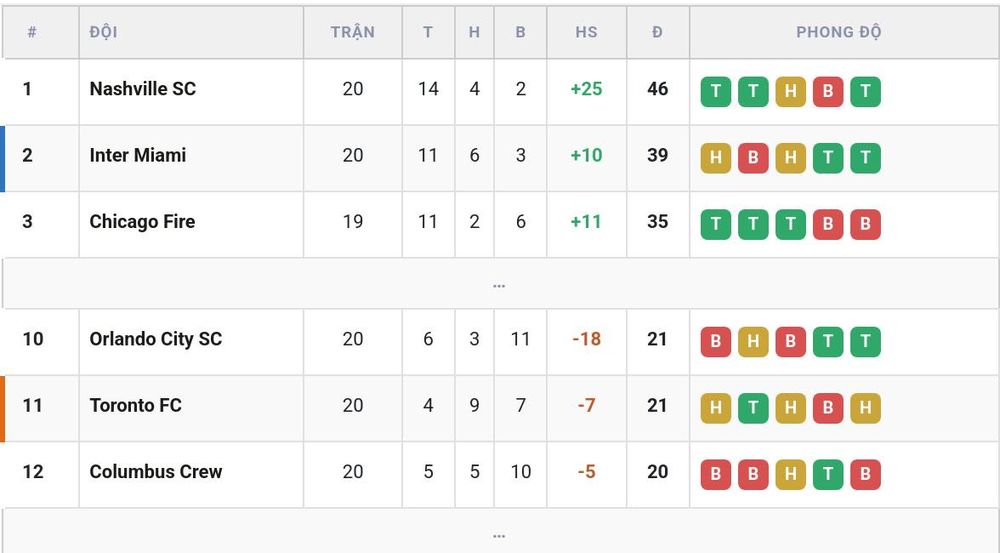This screenshot has height=553, width=1000.
Task: Open the Columbus Crew team link
Action: 156,471
